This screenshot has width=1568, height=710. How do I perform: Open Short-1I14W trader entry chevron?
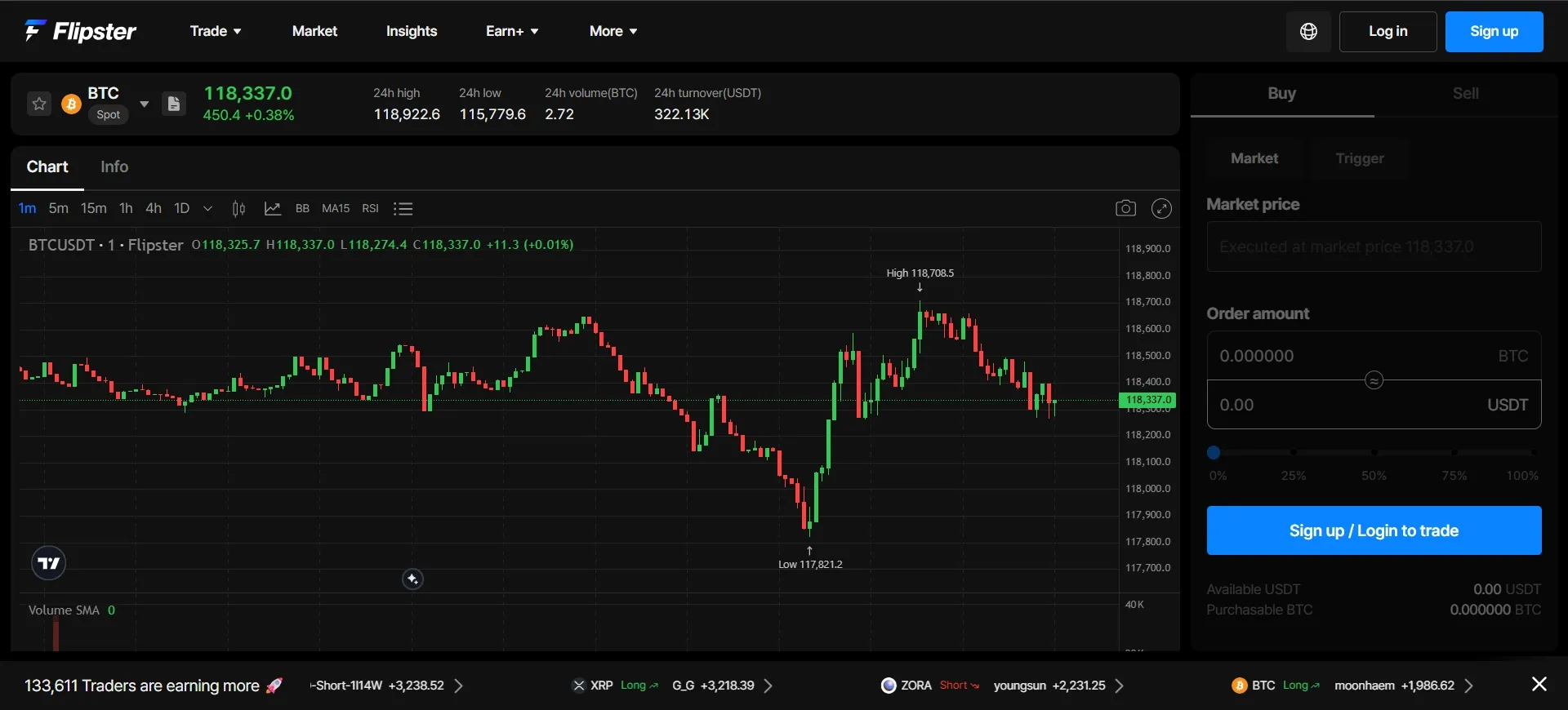(458, 686)
